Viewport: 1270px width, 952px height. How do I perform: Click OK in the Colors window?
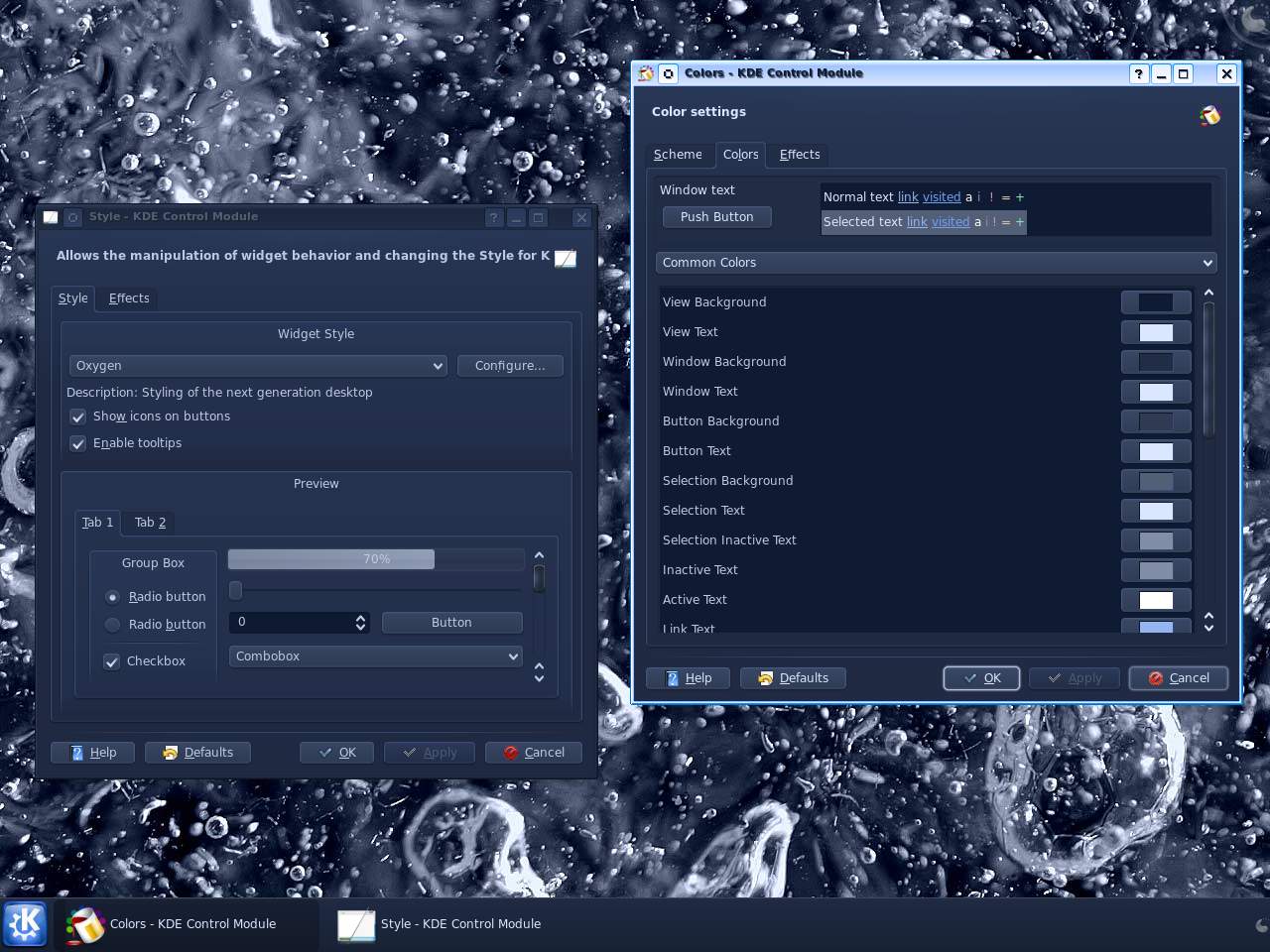pos(981,678)
